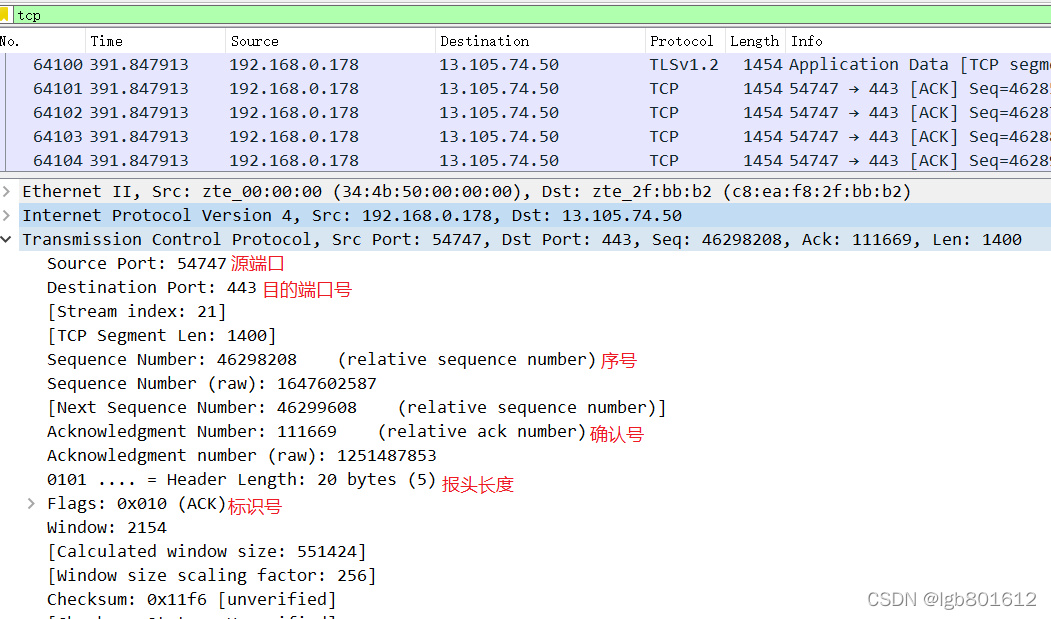The image size is (1051, 619).
Task: Click the display filter field containing tcp
Action: [x=532, y=15]
